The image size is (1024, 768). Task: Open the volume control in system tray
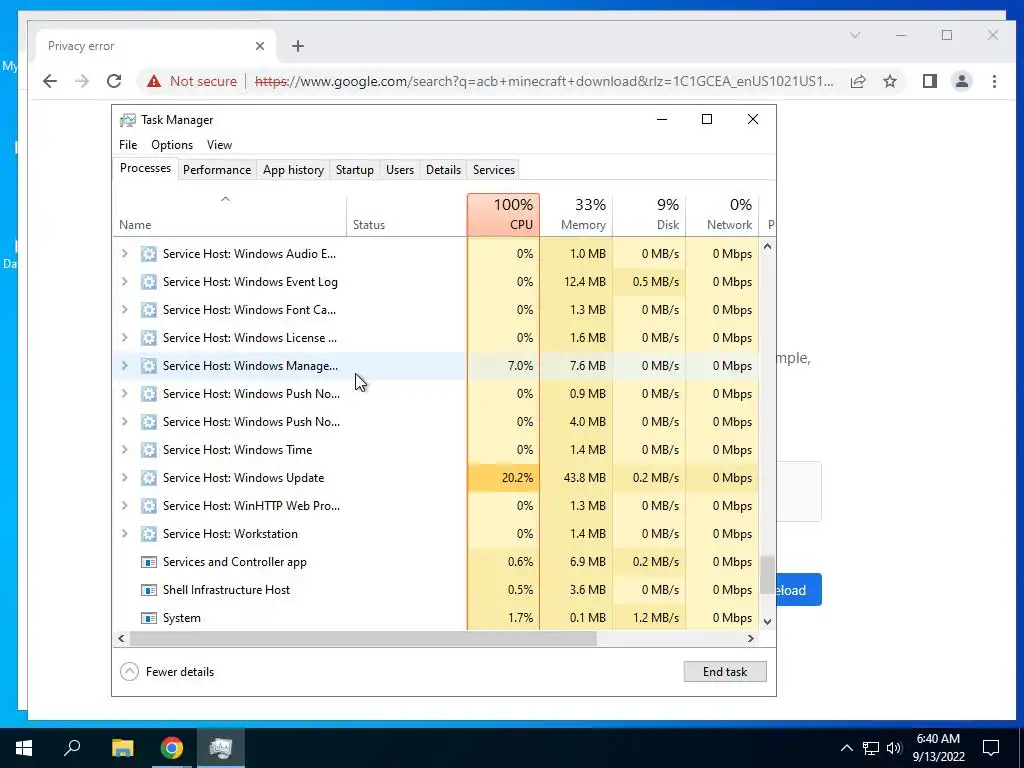(894, 748)
